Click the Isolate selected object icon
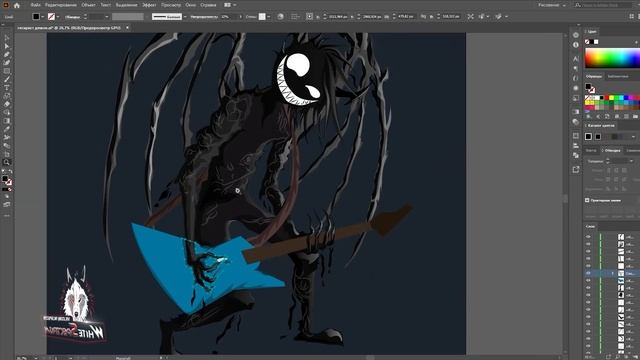 (471, 17)
